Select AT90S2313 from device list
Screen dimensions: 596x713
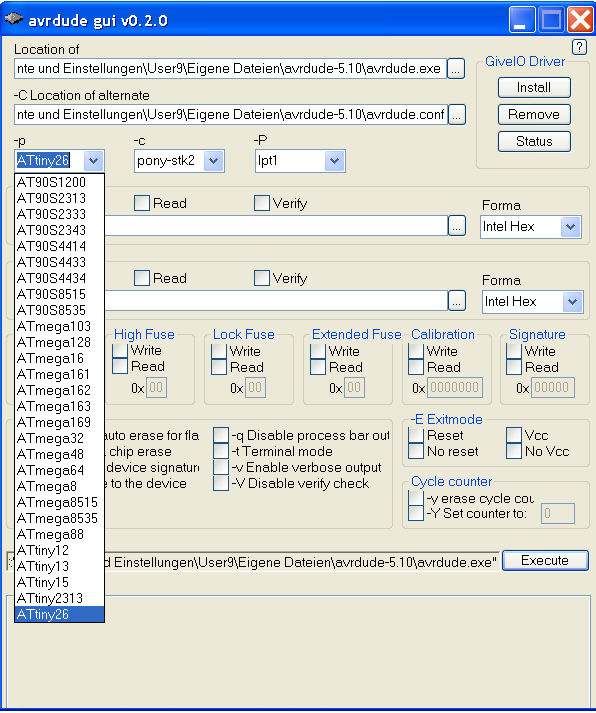click(60, 198)
